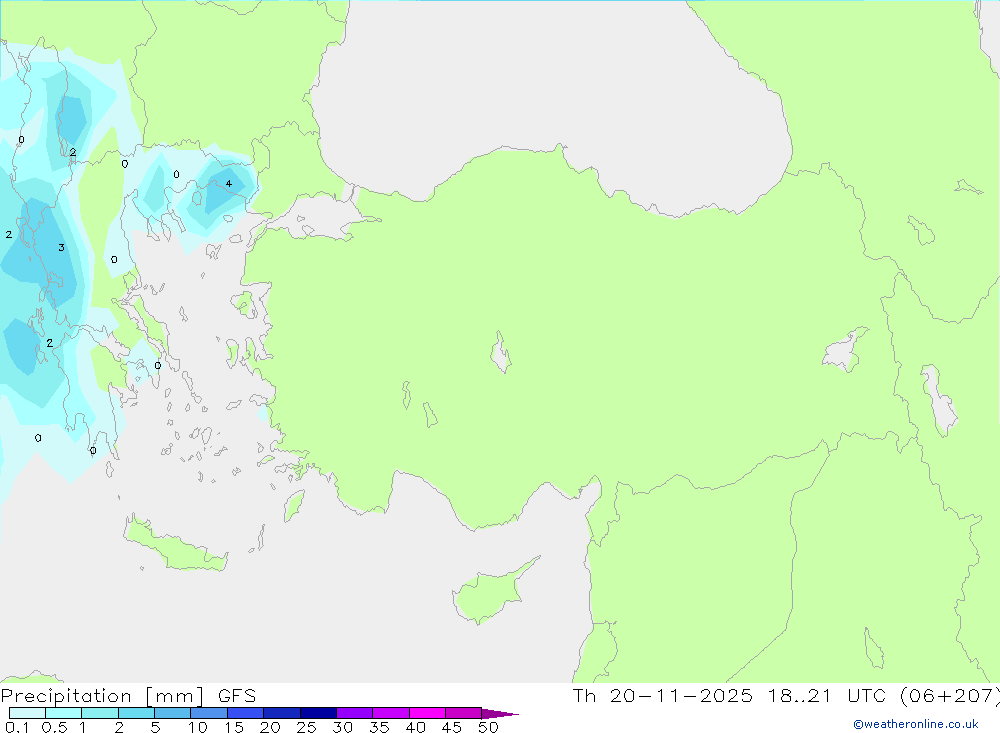Click the "(06+207)" forecast offset text
The height and width of the screenshot is (733, 1000).
[950, 695]
